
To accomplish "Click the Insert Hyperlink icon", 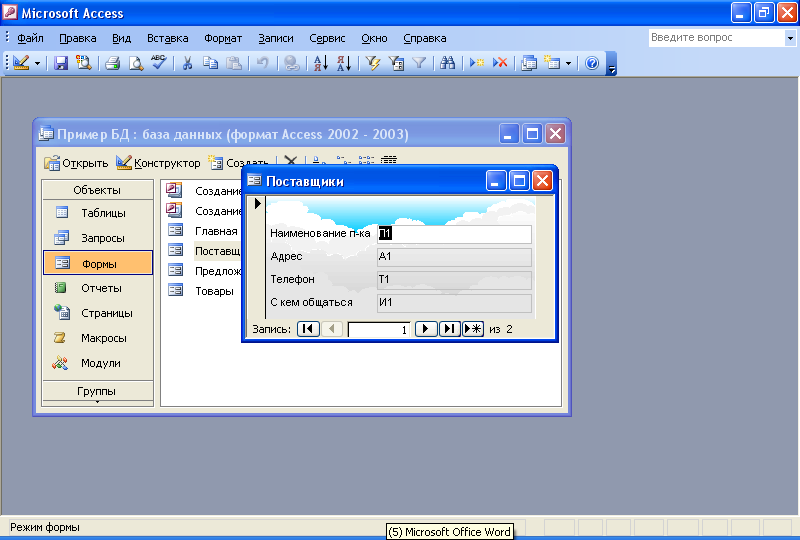I will [291, 63].
